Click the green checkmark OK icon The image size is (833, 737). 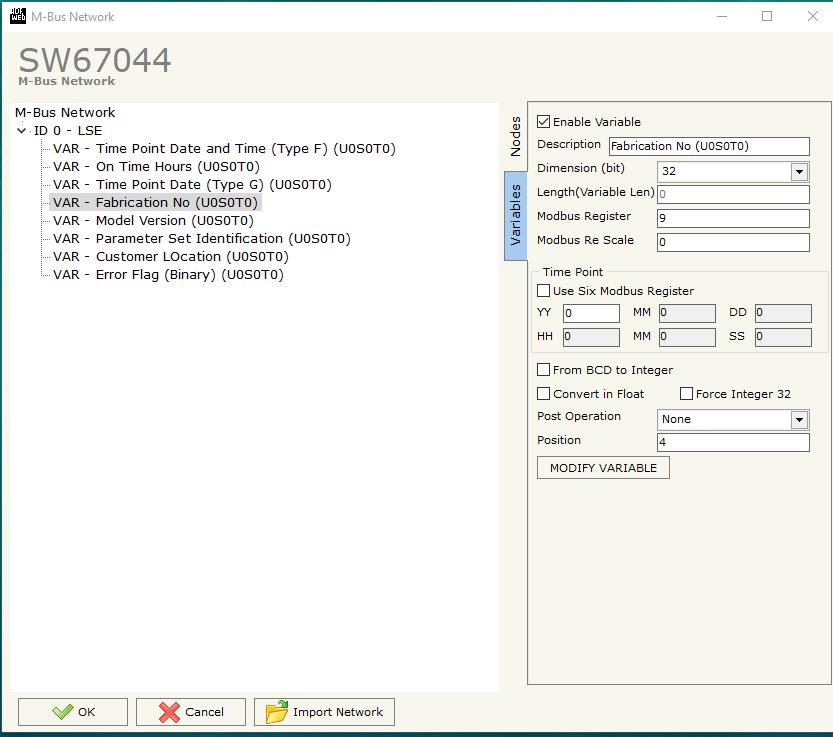pyautogui.click(x=62, y=711)
